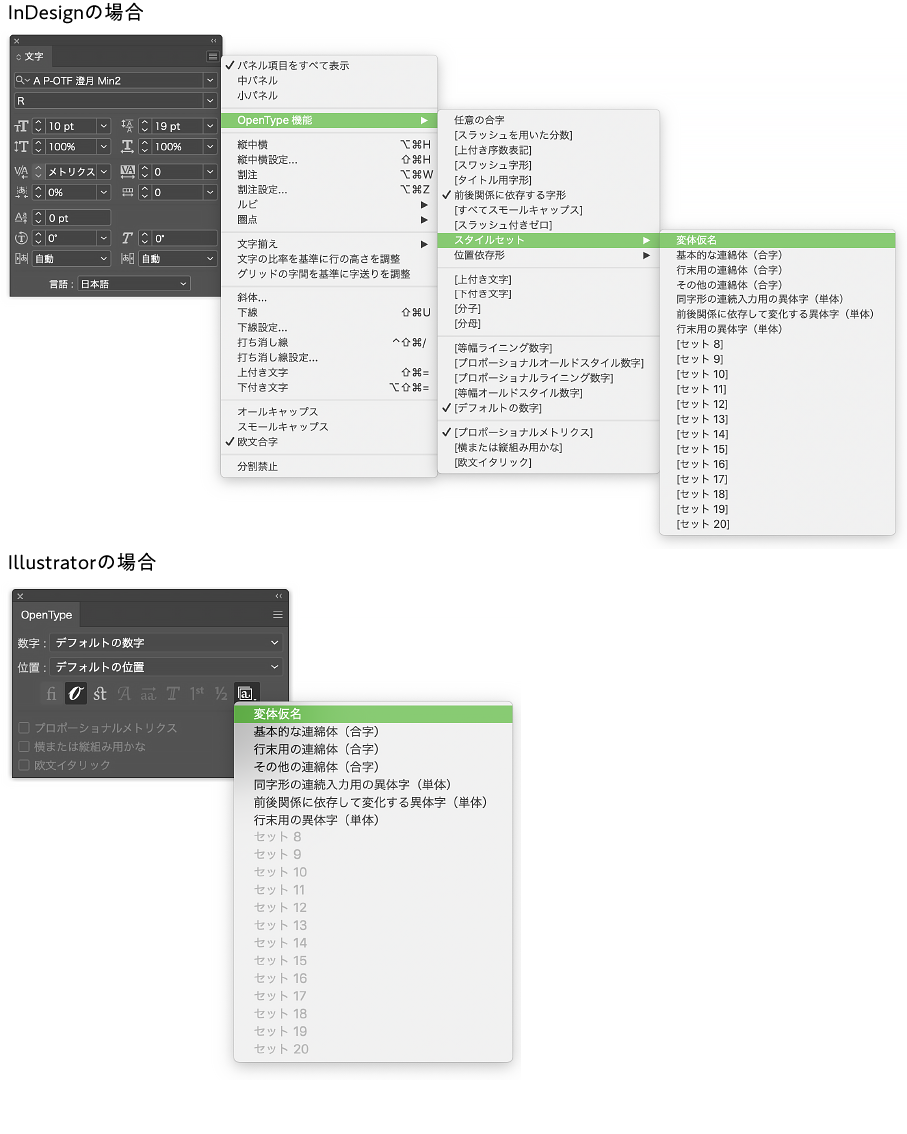Increment font size stepper arrows
The width and height of the screenshot is (907, 1134).
[38, 126]
